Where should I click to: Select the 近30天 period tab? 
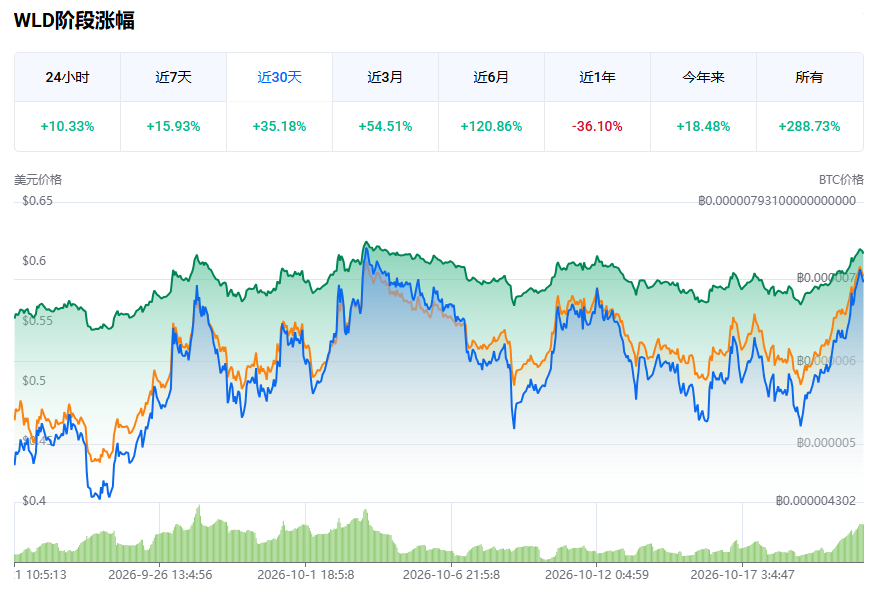pos(279,77)
